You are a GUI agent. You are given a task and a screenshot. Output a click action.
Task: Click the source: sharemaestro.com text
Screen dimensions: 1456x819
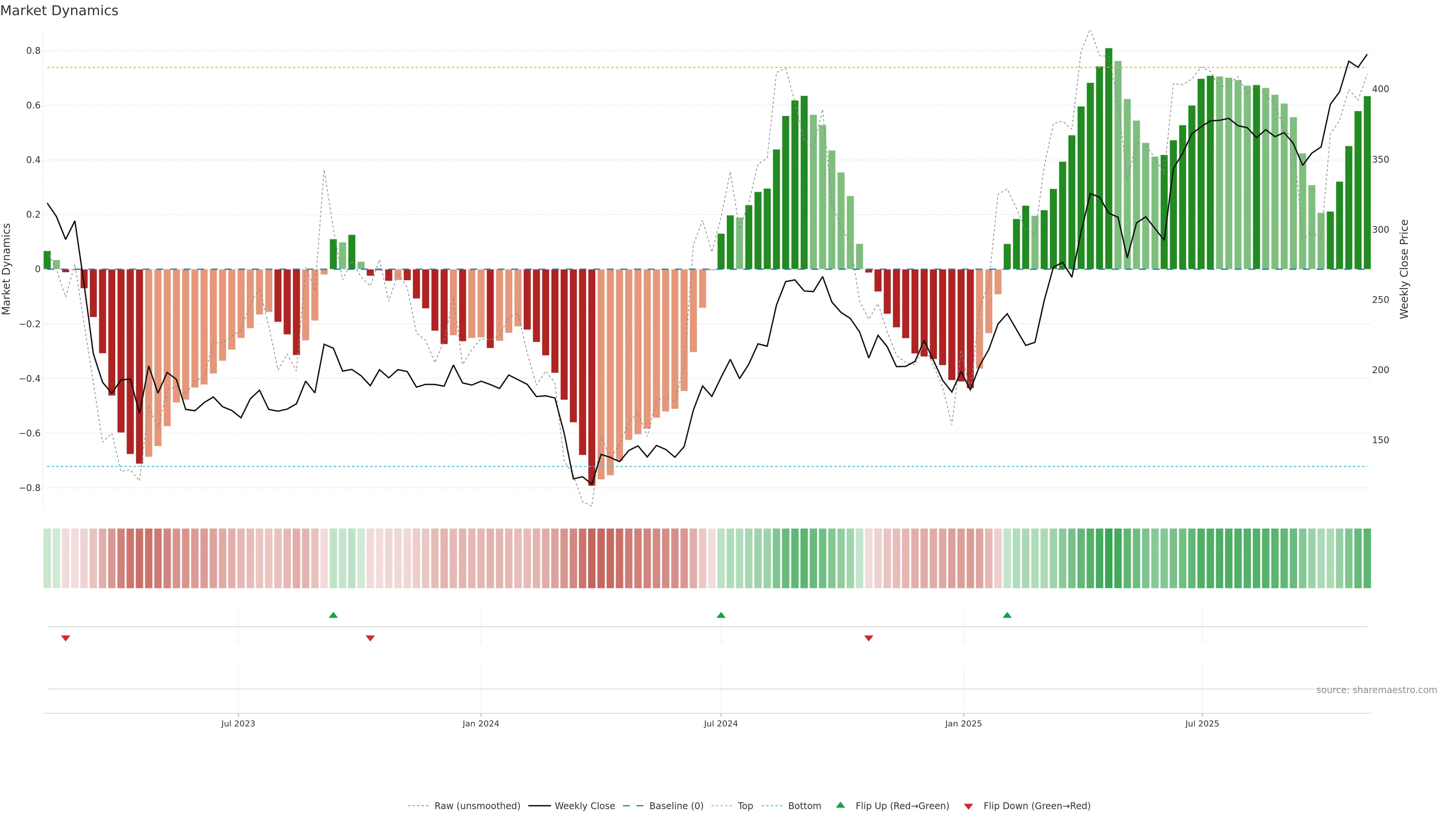point(1376,690)
